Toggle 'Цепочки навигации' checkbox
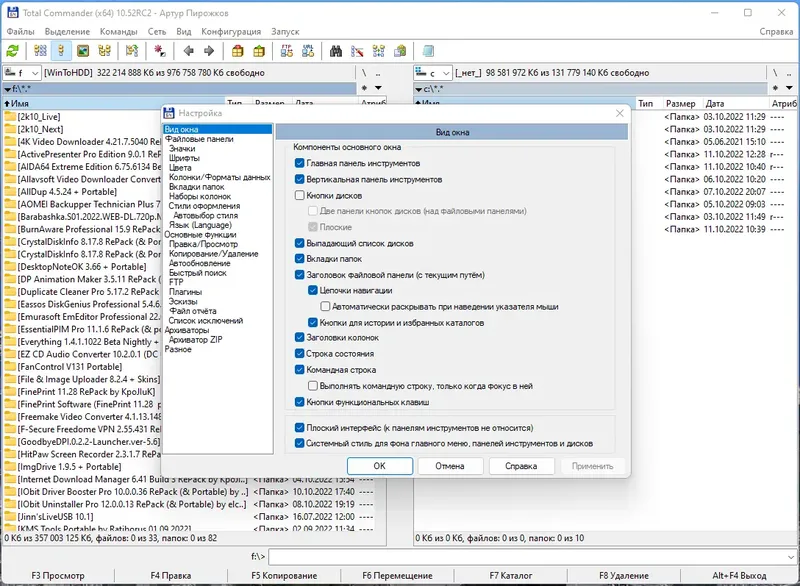Viewport: 800px width, 586px height. coord(313,290)
